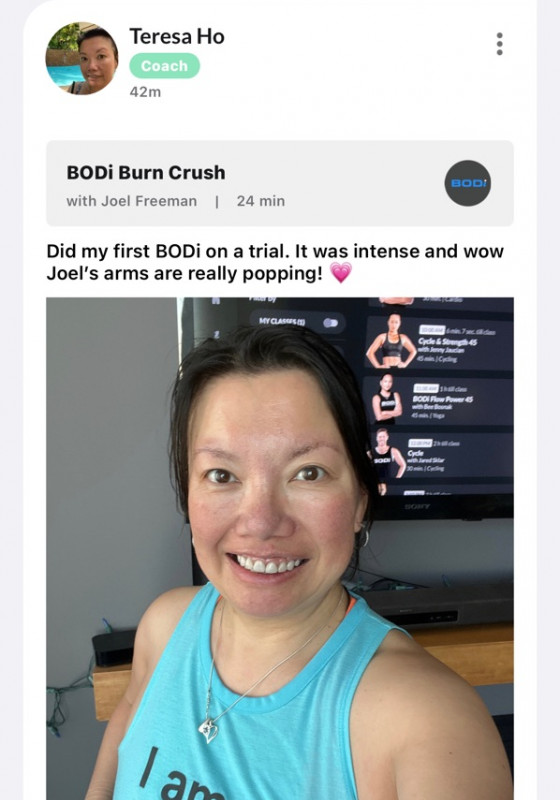Open the Cycle with Jared Sklar class entry
Viewport: 560px width, 800px height.
point(440,457)
